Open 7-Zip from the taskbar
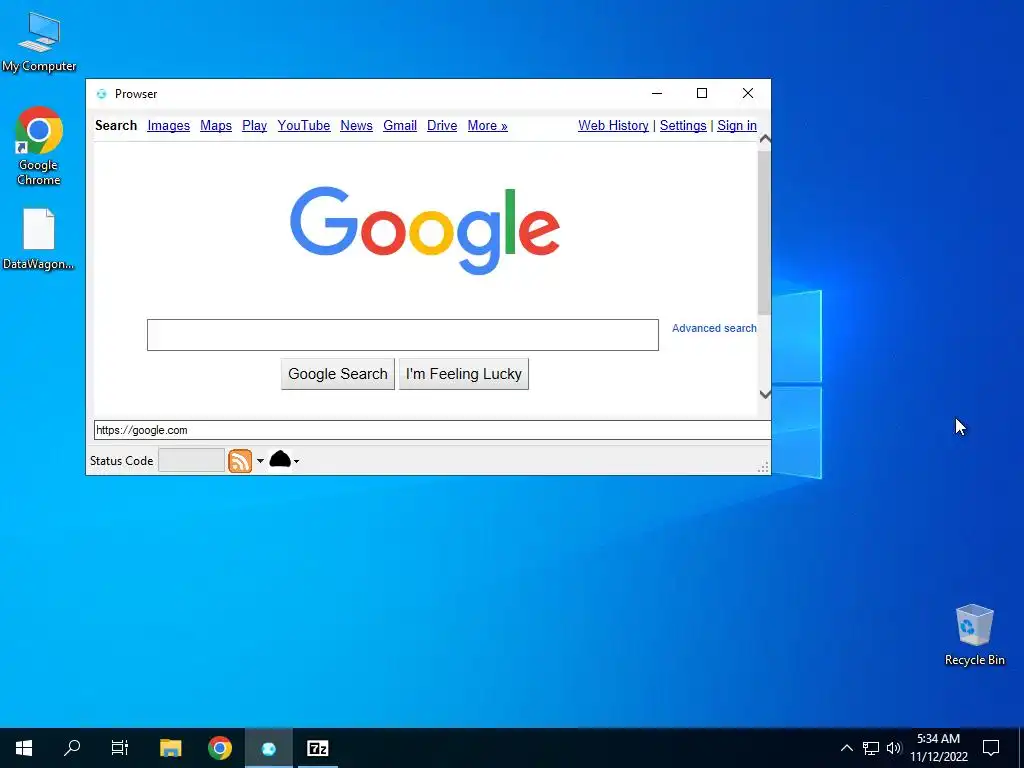 click(x=318, y=748)
